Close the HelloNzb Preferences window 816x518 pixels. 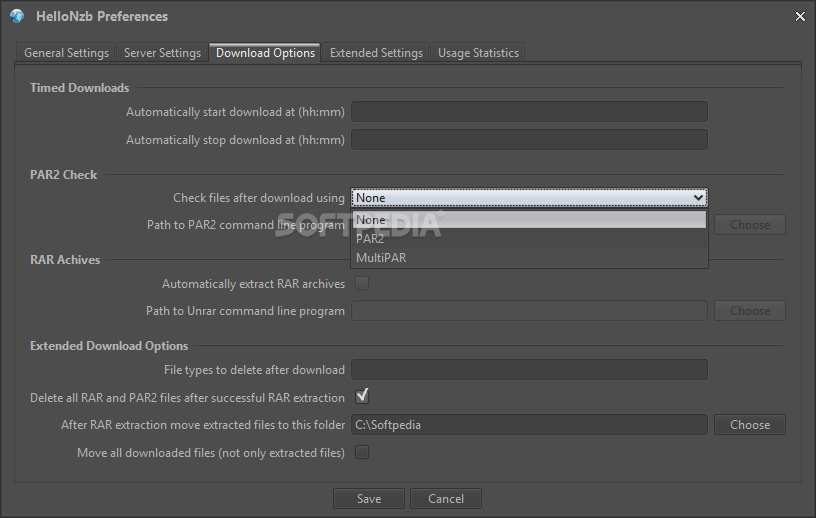click(x=800, y=17)
